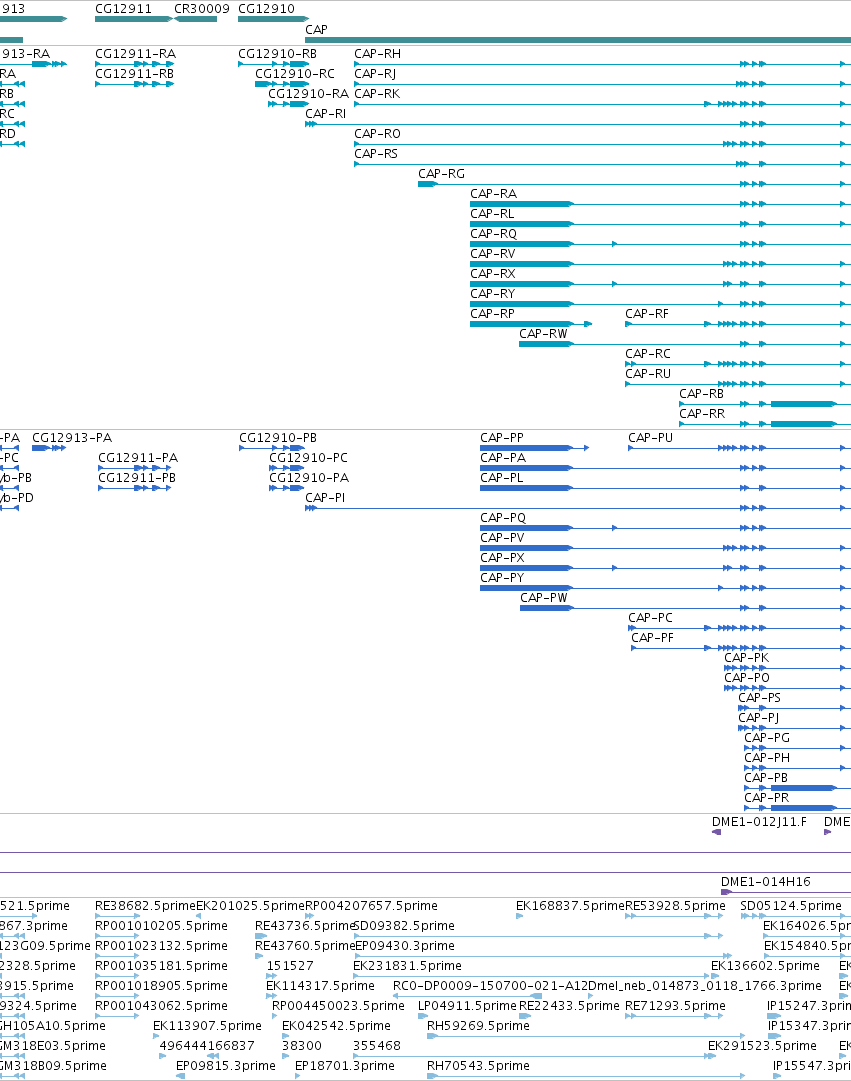Click the CAP-RG transcript label
Image resolution: width=851 pixels, height=1081 pixels.
441,174
